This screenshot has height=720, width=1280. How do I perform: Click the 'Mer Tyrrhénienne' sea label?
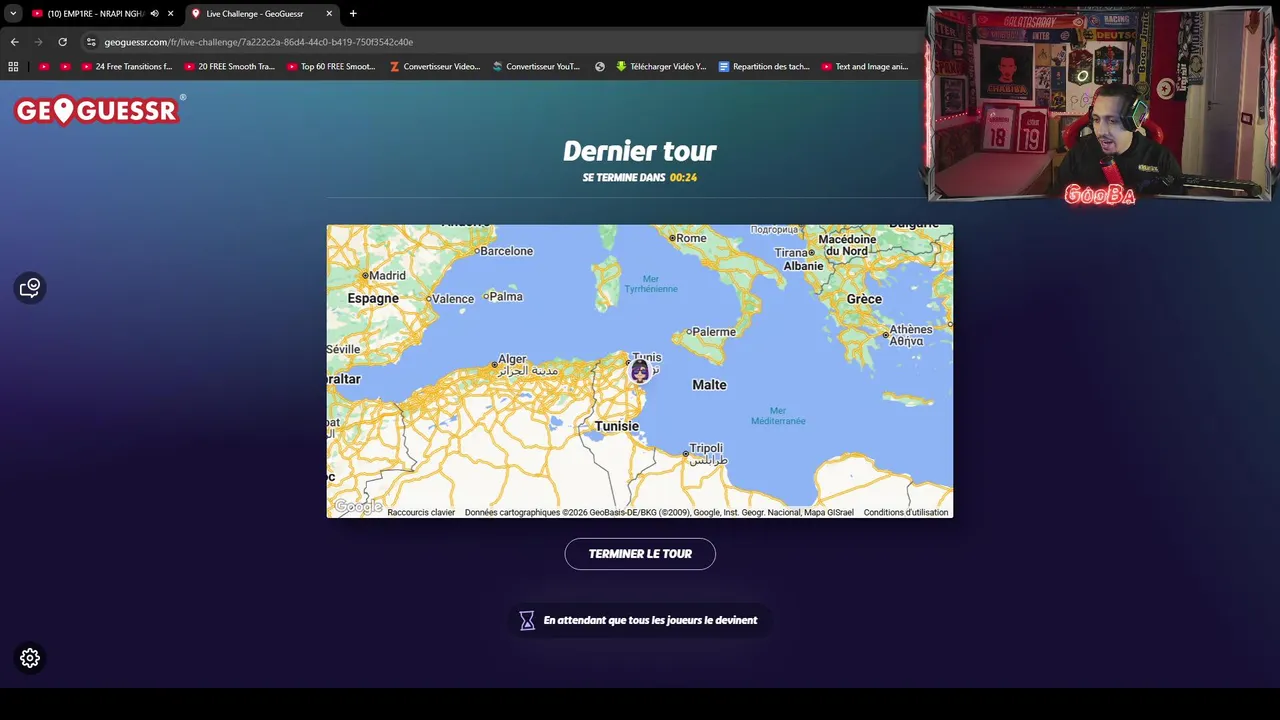(651, 284)
